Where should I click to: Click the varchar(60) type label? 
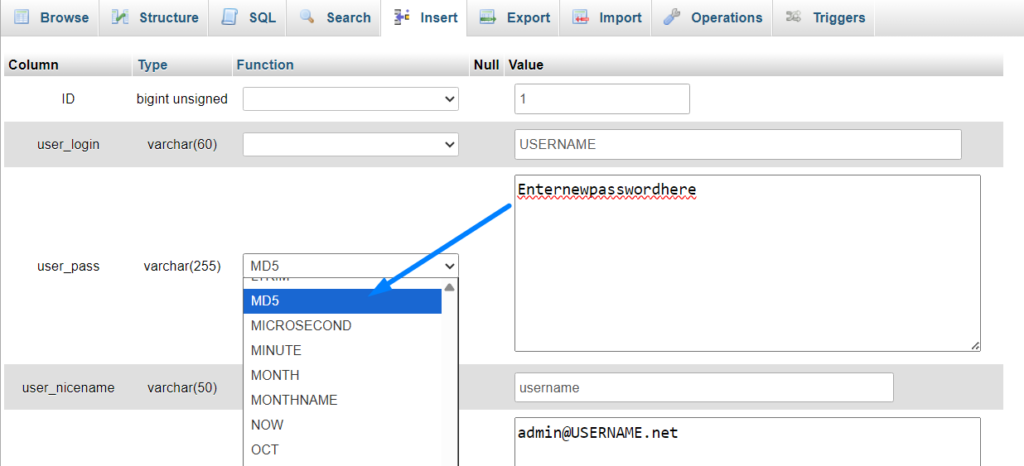182,145
